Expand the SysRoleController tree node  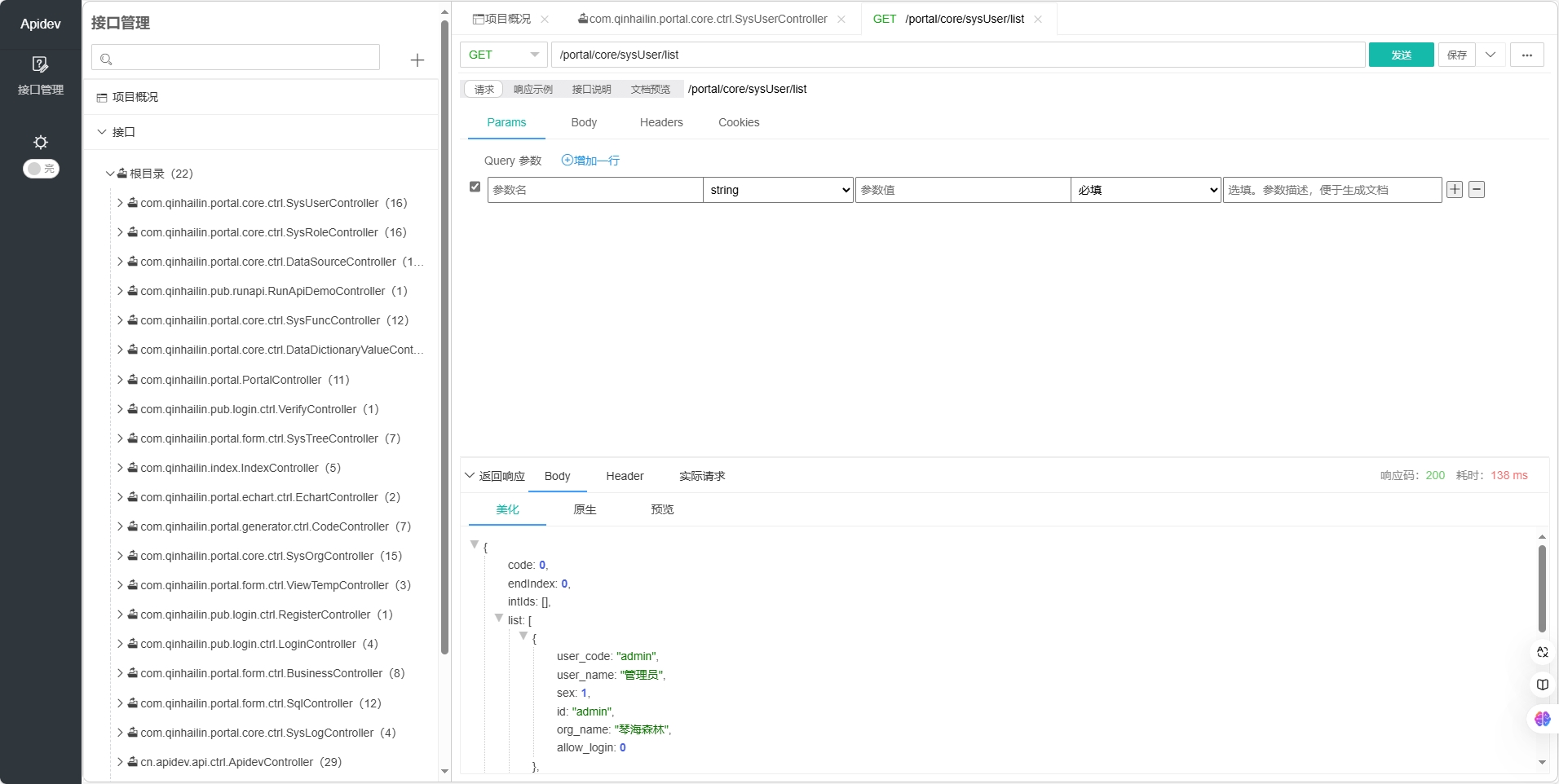coord(120,232)
